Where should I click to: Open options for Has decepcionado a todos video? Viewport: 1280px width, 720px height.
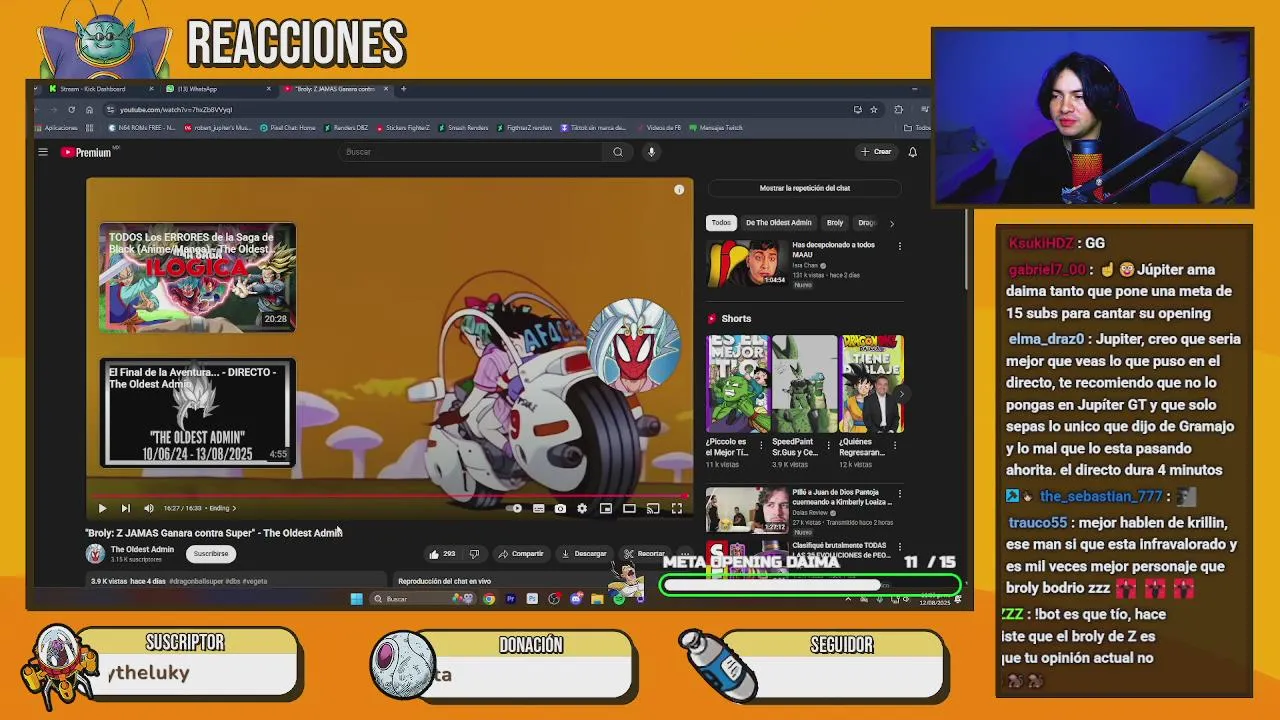click(x=899, y=246)
